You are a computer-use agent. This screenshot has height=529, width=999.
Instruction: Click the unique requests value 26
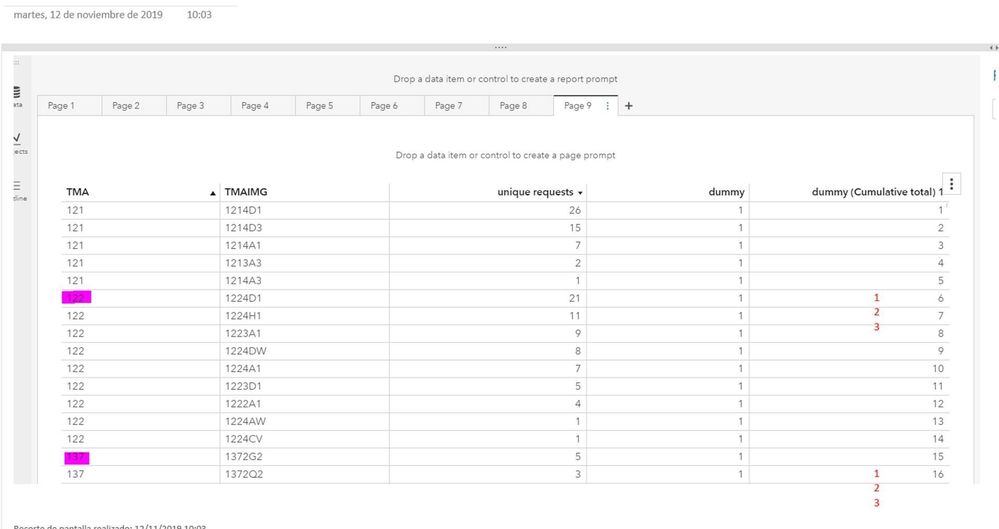575,210
